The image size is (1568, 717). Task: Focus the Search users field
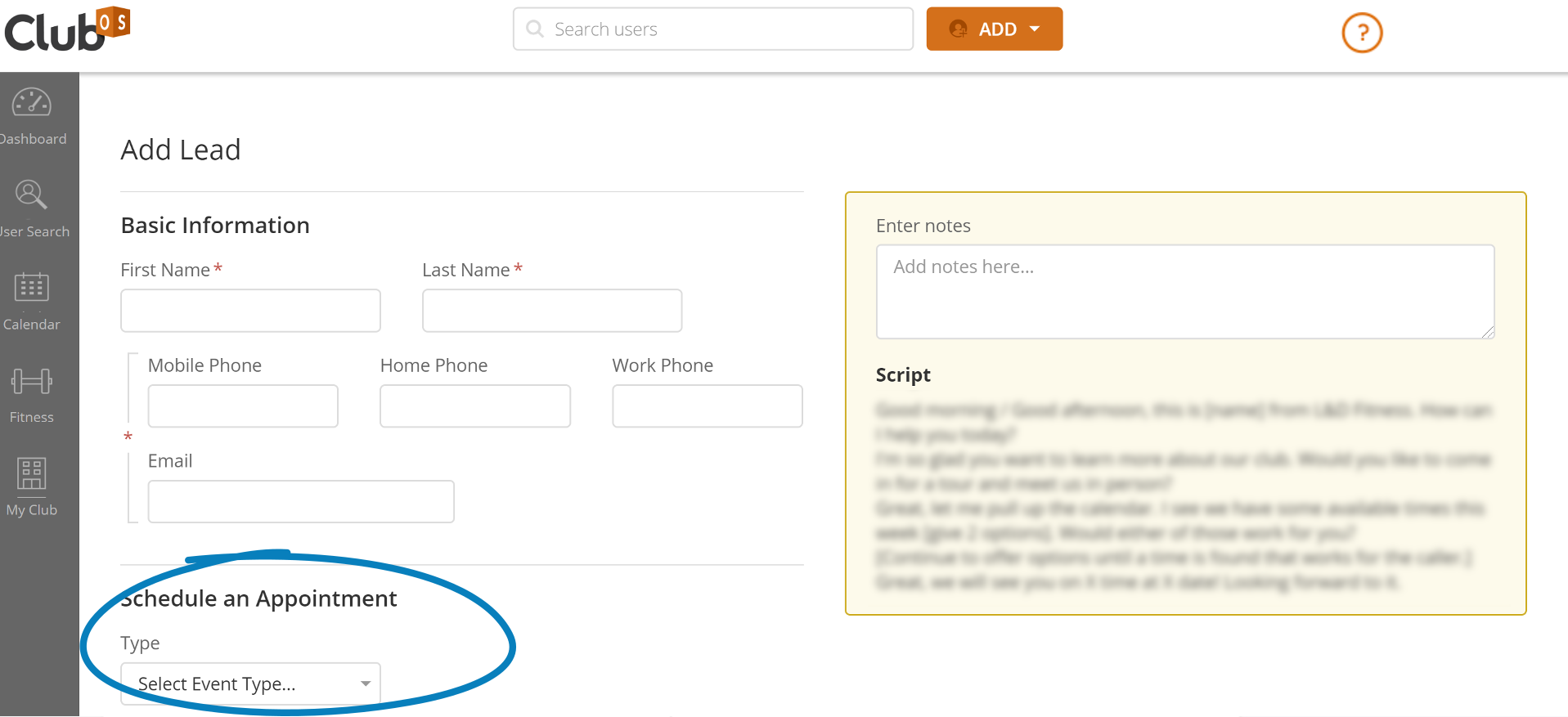click(713, 29)
